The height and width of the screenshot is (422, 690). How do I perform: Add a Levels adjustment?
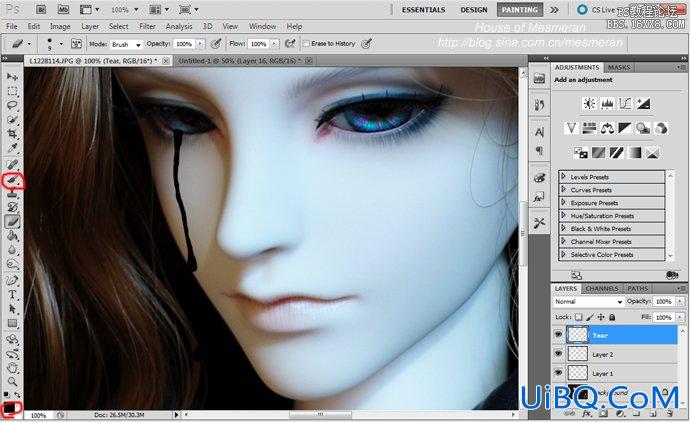click(607, 103)
